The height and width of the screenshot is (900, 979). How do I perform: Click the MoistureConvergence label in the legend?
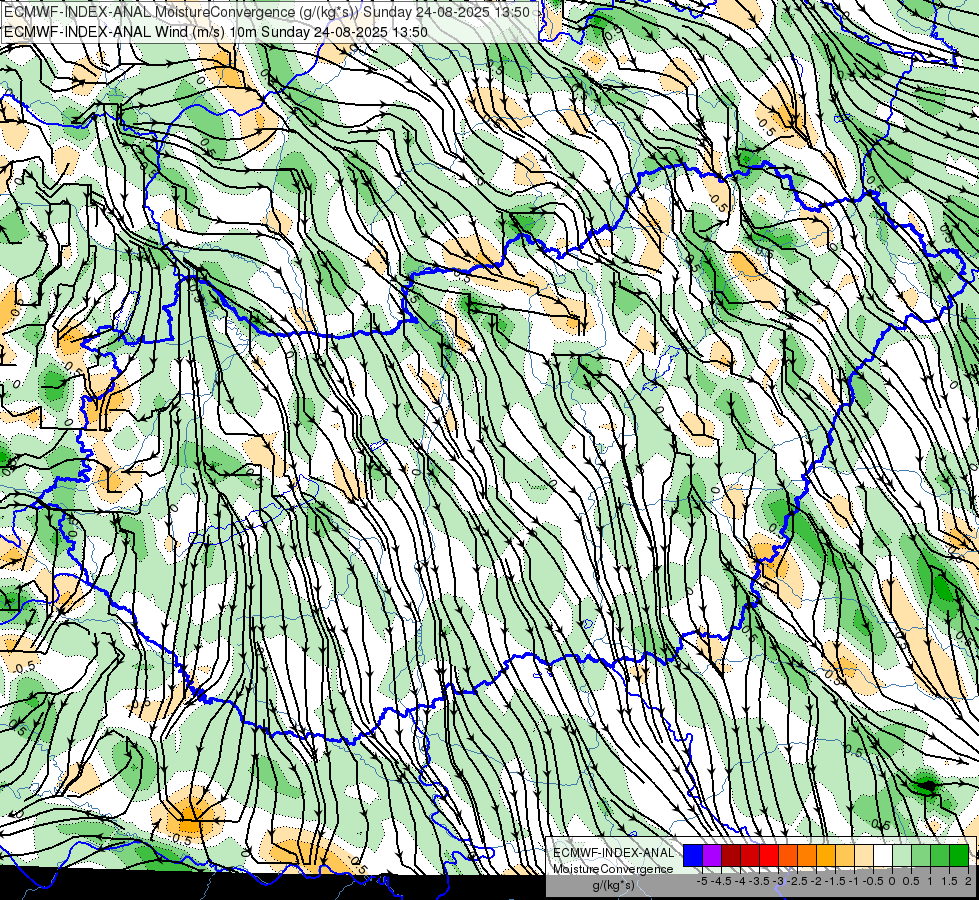point(613,869)
